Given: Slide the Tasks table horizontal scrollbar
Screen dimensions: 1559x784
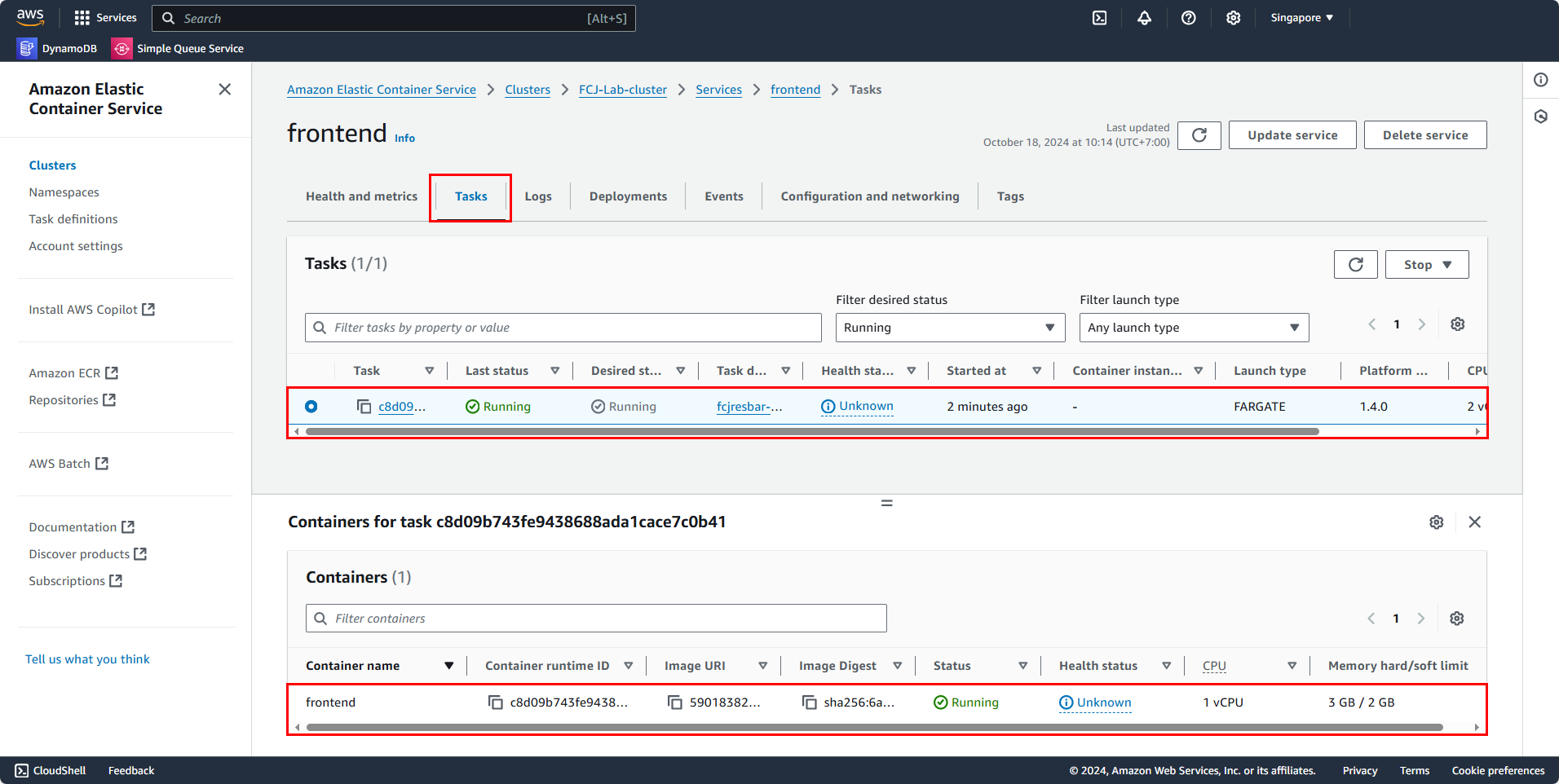Looking at the screenshot, I should click(x=812, y=432).
